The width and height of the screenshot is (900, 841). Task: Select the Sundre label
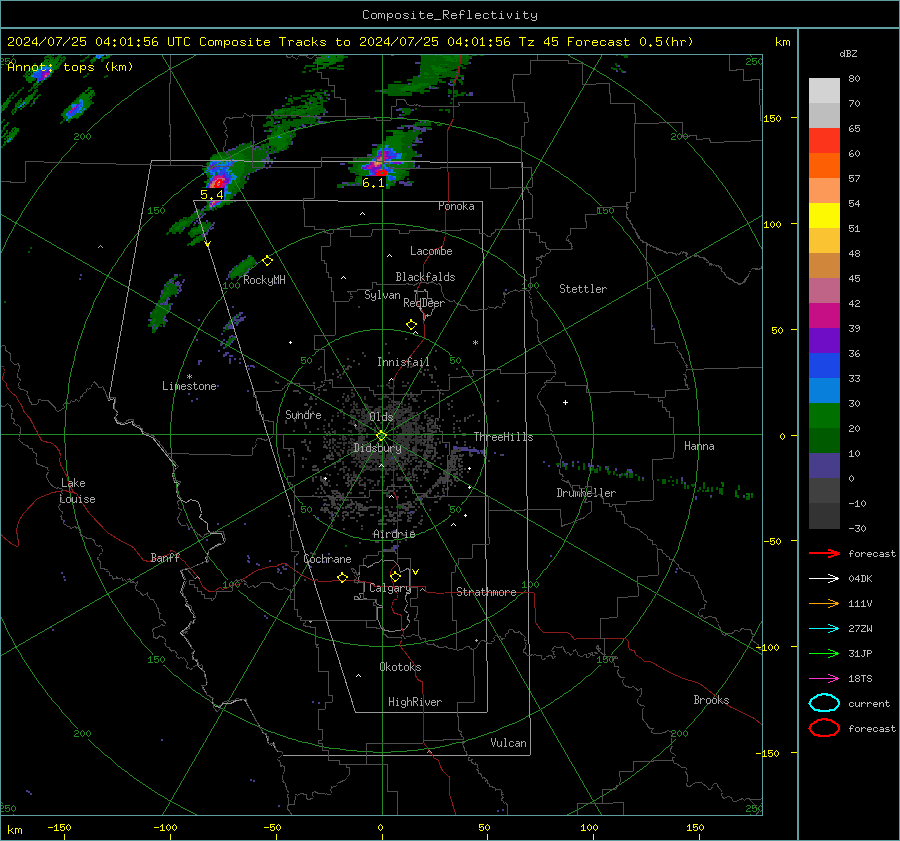click(303, 414)
